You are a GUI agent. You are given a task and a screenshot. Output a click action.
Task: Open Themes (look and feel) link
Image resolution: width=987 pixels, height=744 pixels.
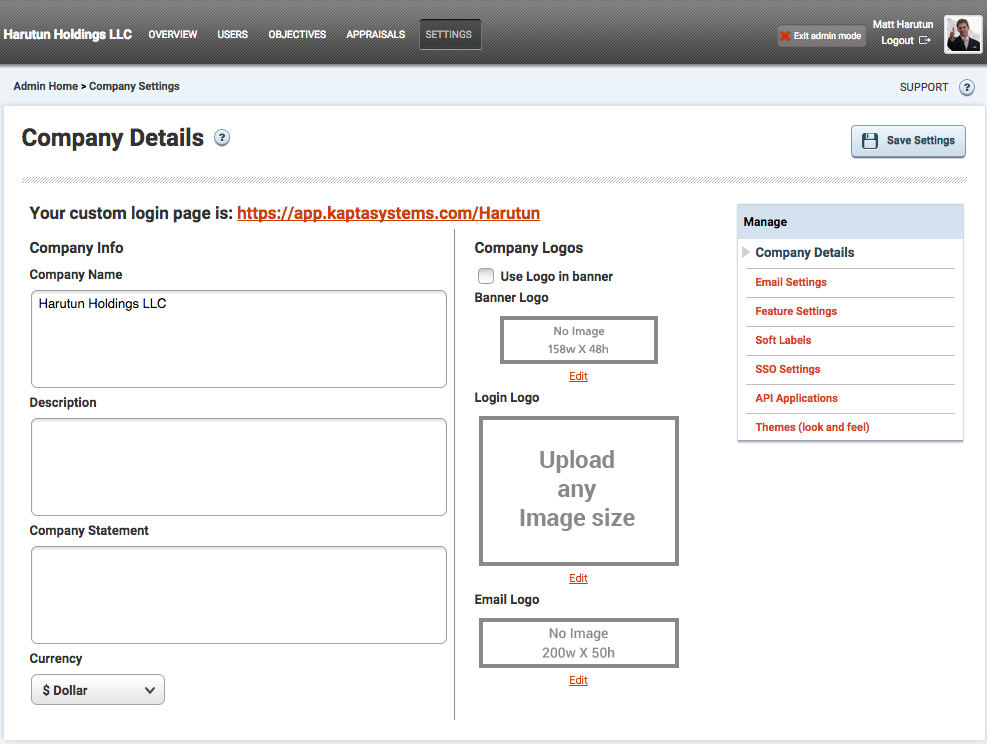point(812,427)
